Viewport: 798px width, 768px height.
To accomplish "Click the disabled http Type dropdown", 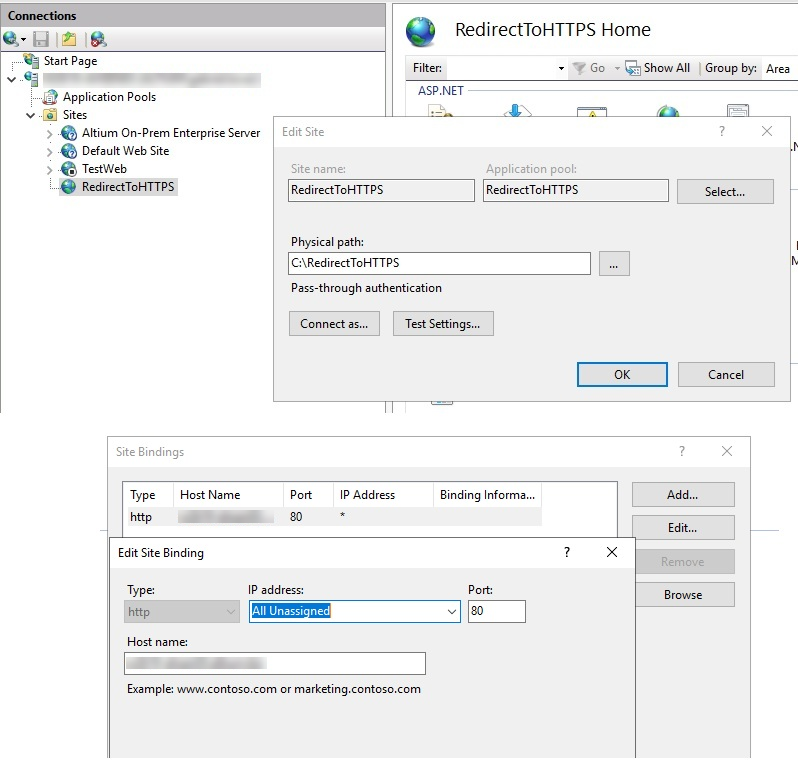I will pos(182,612).
